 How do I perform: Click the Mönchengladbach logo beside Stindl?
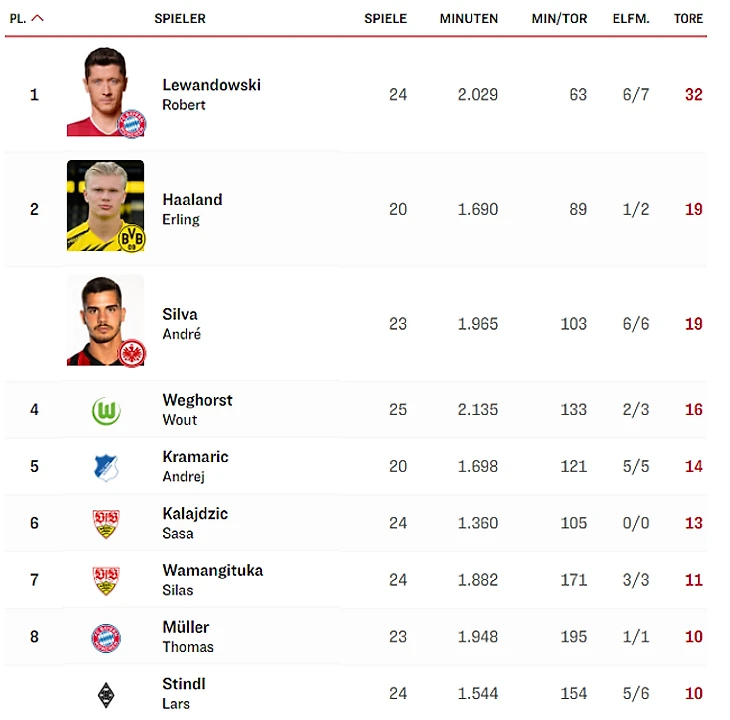(105, 694)
